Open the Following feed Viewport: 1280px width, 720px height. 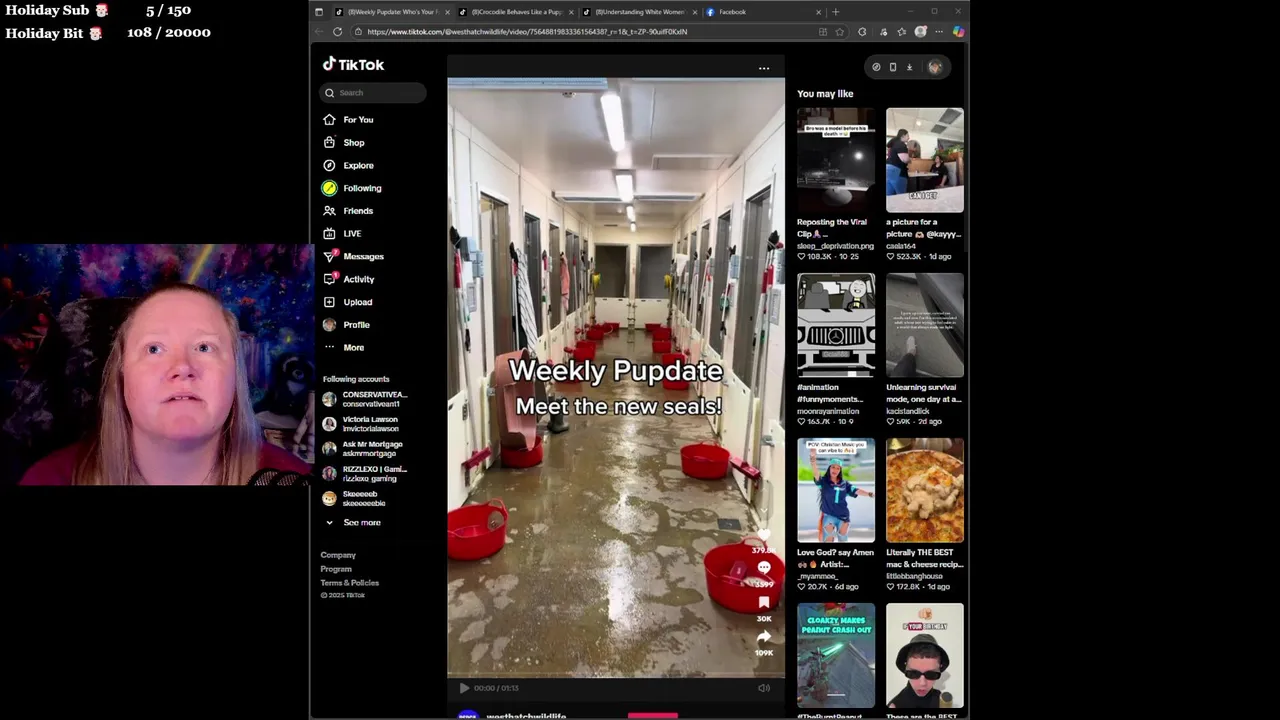point(352,188)
